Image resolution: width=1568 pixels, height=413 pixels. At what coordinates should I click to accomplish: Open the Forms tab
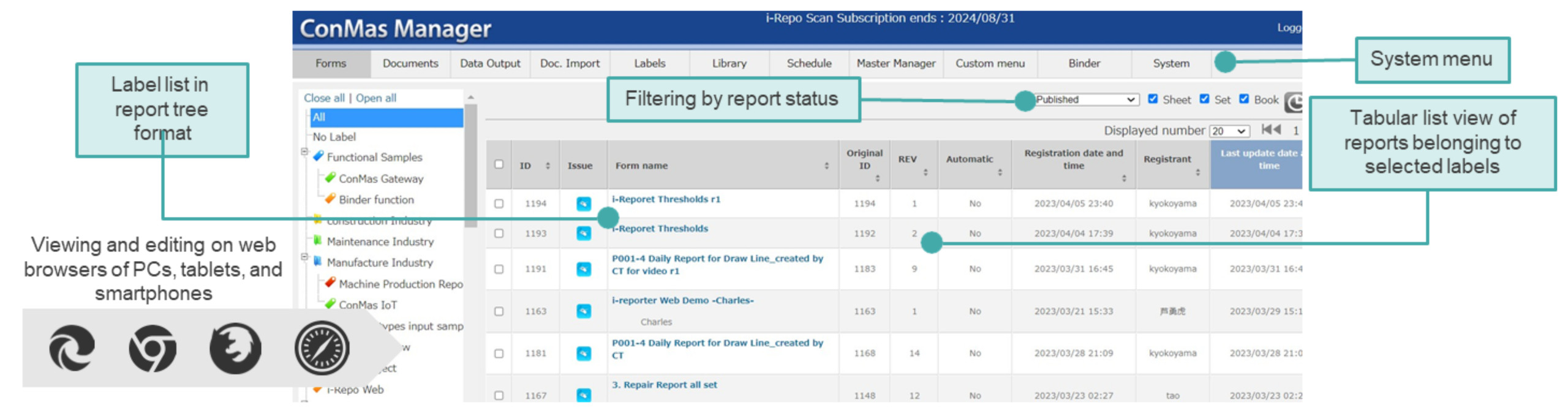pyautogui.click(x=330, y=63)
